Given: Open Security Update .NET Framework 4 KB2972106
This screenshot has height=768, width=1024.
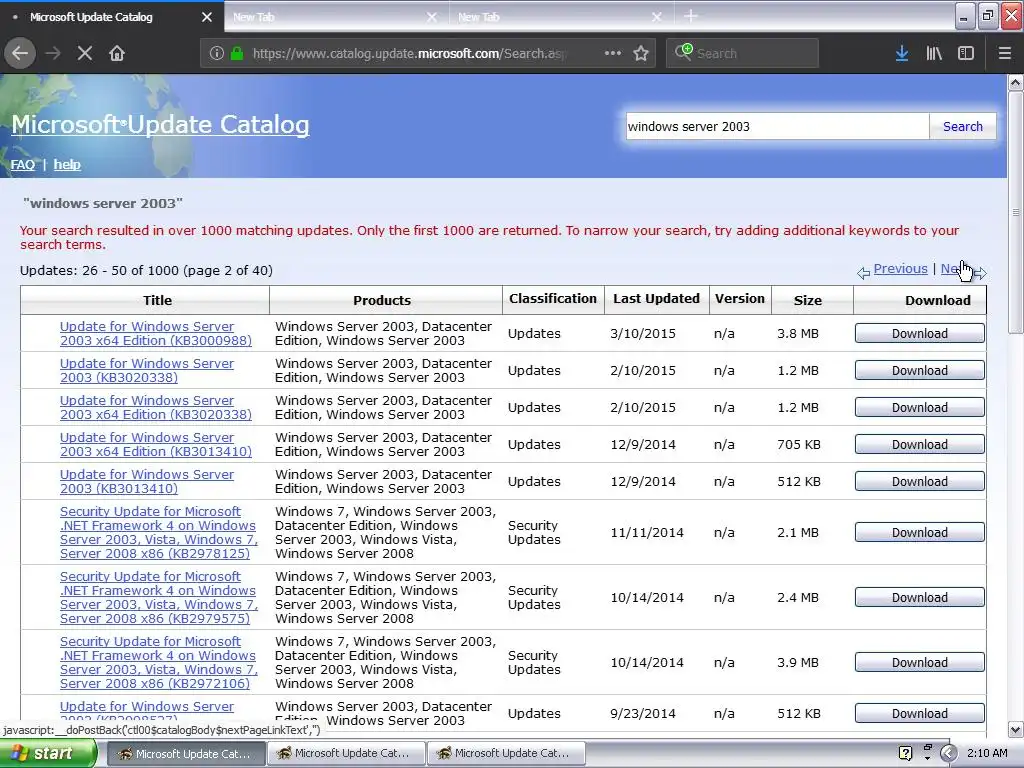Looking at the screenshot, I should pos(159,663).
